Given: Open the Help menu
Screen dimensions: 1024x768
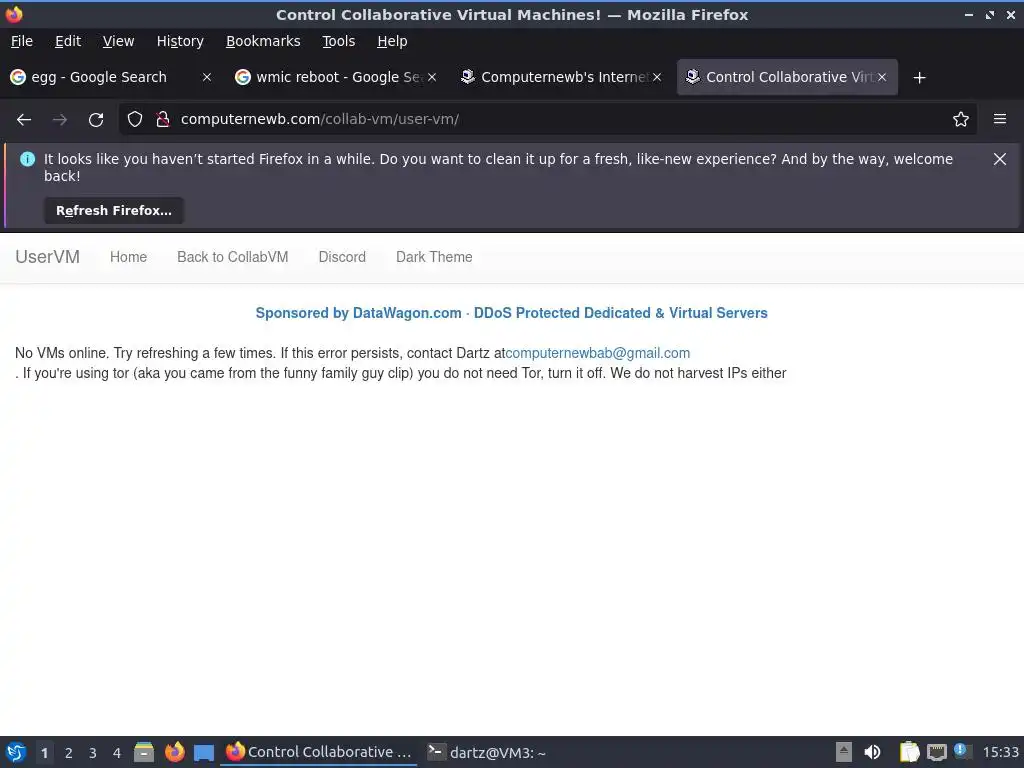Looking at the screenshot, I should pyautogui.click(x=392, y=41).
